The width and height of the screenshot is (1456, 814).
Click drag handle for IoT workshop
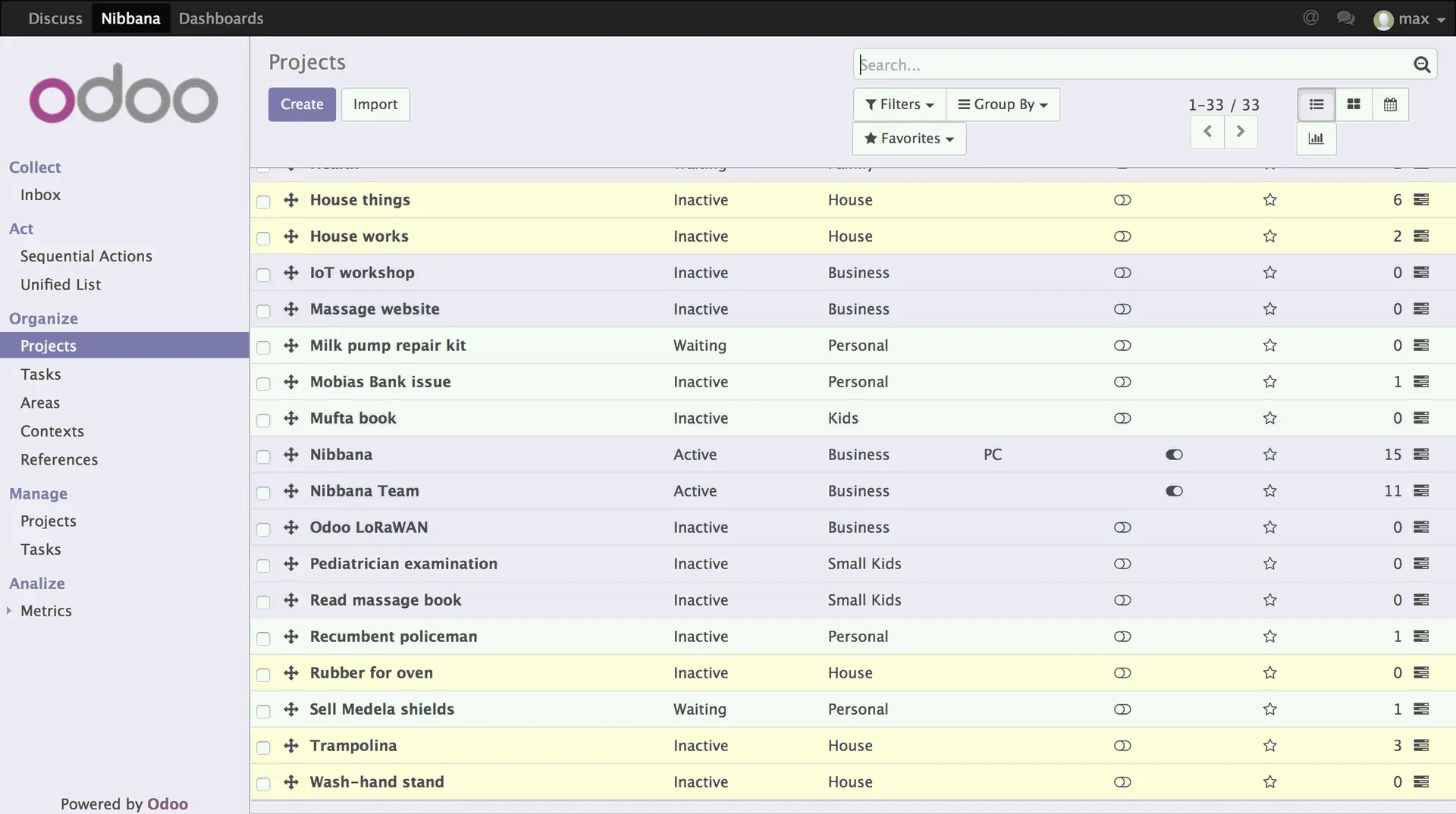pyautogui.click(x=291, y=273)
